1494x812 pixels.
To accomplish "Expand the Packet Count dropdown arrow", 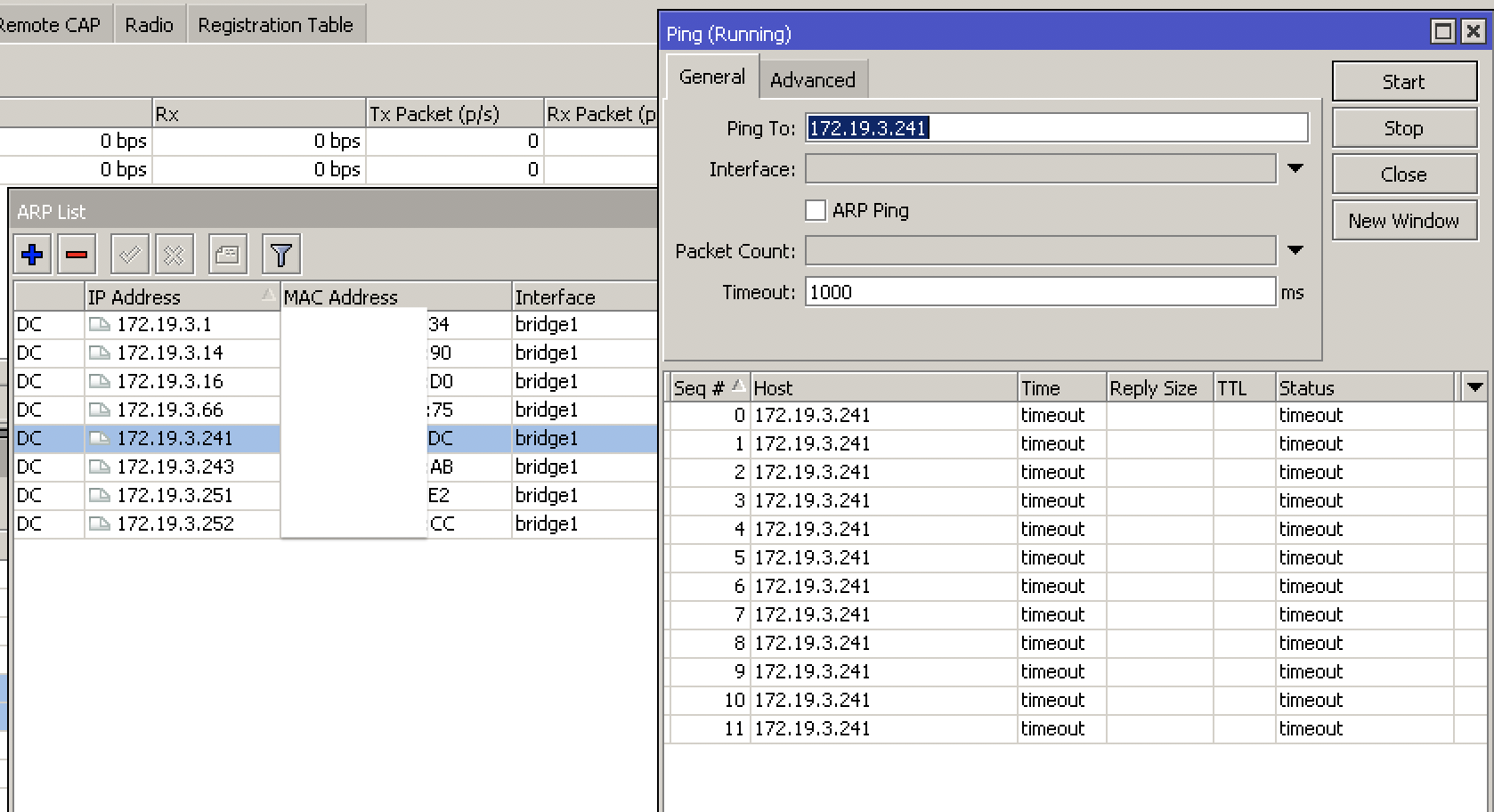I will coord(1295,250).
